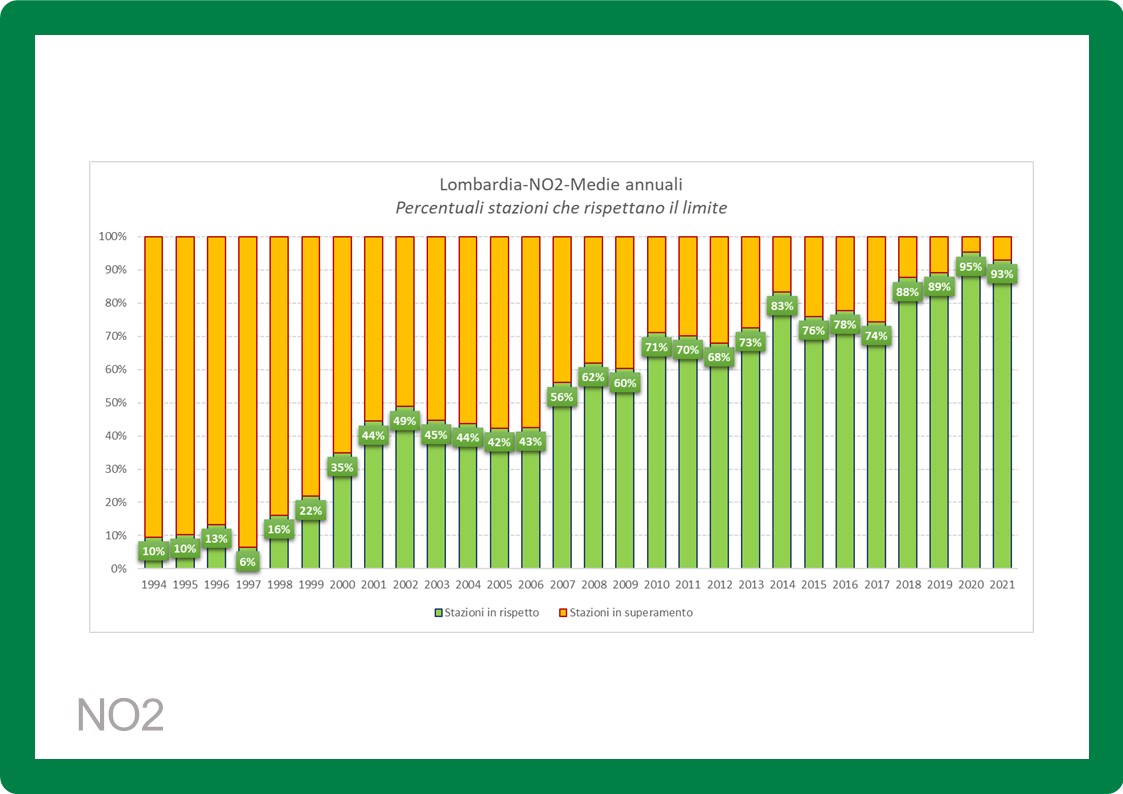The height and width of the screenshot is (794, 1123).
Task: Select the 83% data label for 2014
Action: (782, 306)
